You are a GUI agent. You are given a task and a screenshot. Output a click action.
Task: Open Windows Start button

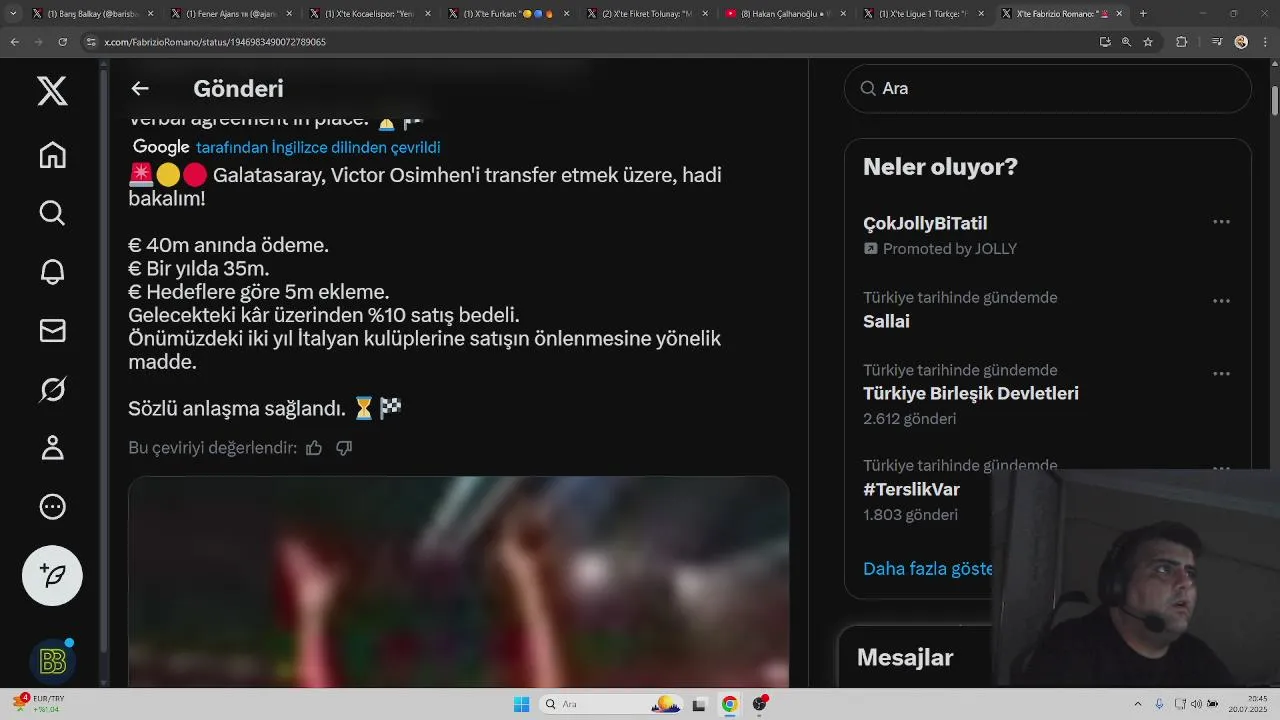click(x=521, y=704)
